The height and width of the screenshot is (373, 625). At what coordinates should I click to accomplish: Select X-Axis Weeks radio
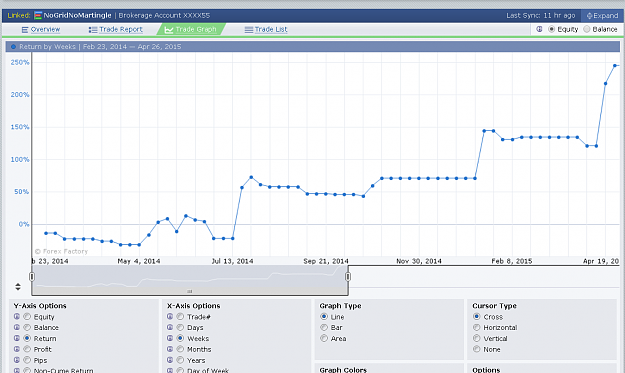tap(180, 338)
